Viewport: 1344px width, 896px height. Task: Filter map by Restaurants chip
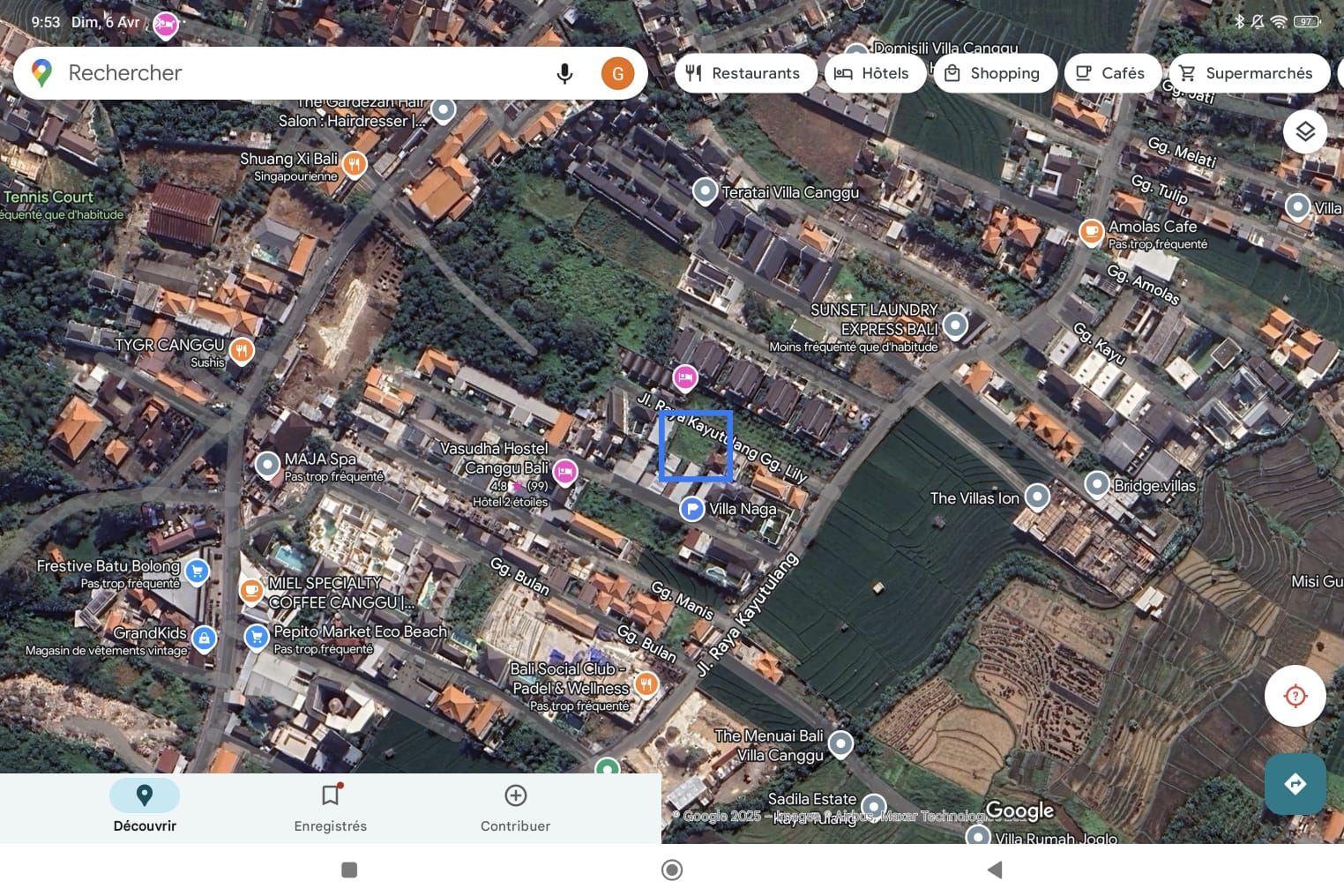pyautogui.click(x=743, y=73)
